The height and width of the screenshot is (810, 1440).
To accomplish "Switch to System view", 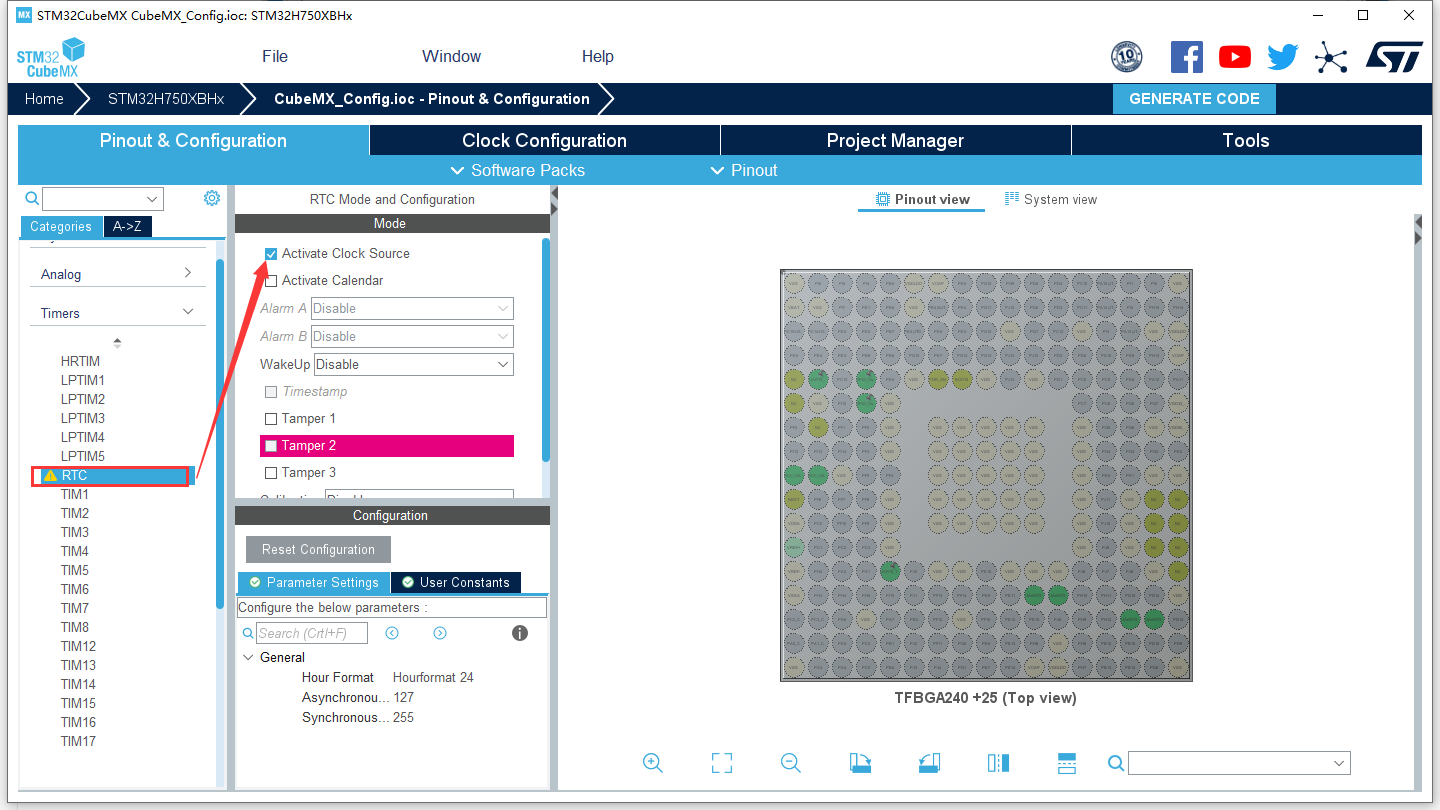I will 1051,199.
